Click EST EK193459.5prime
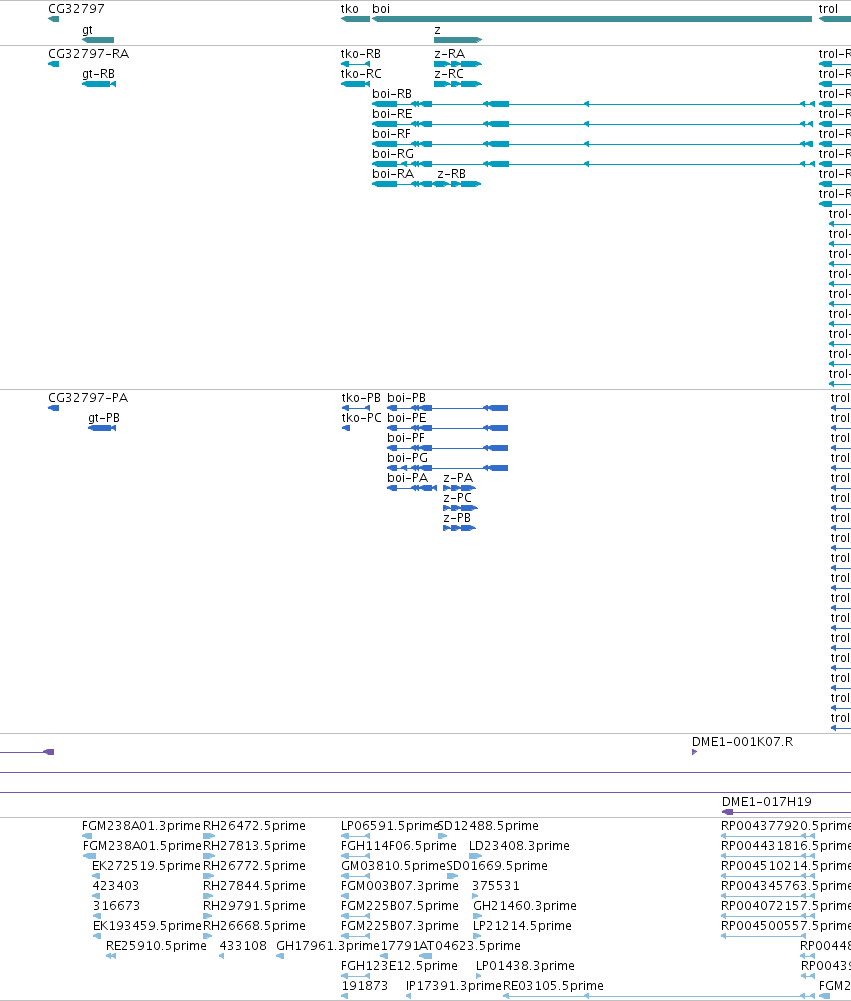This screenshot has height=1001, width=851. coord(97,936)
